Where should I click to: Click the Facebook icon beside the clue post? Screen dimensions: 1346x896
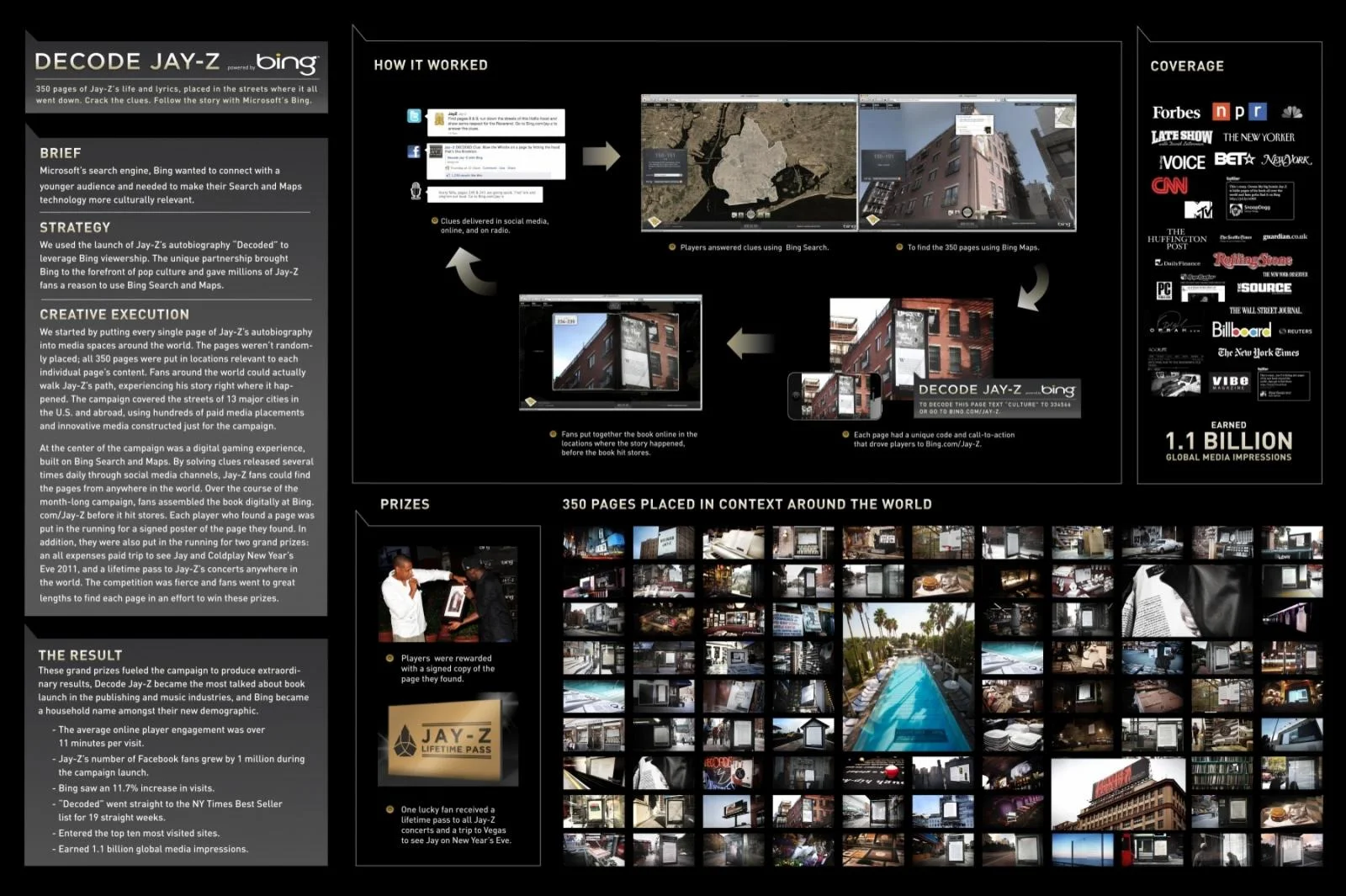point(414,151)
